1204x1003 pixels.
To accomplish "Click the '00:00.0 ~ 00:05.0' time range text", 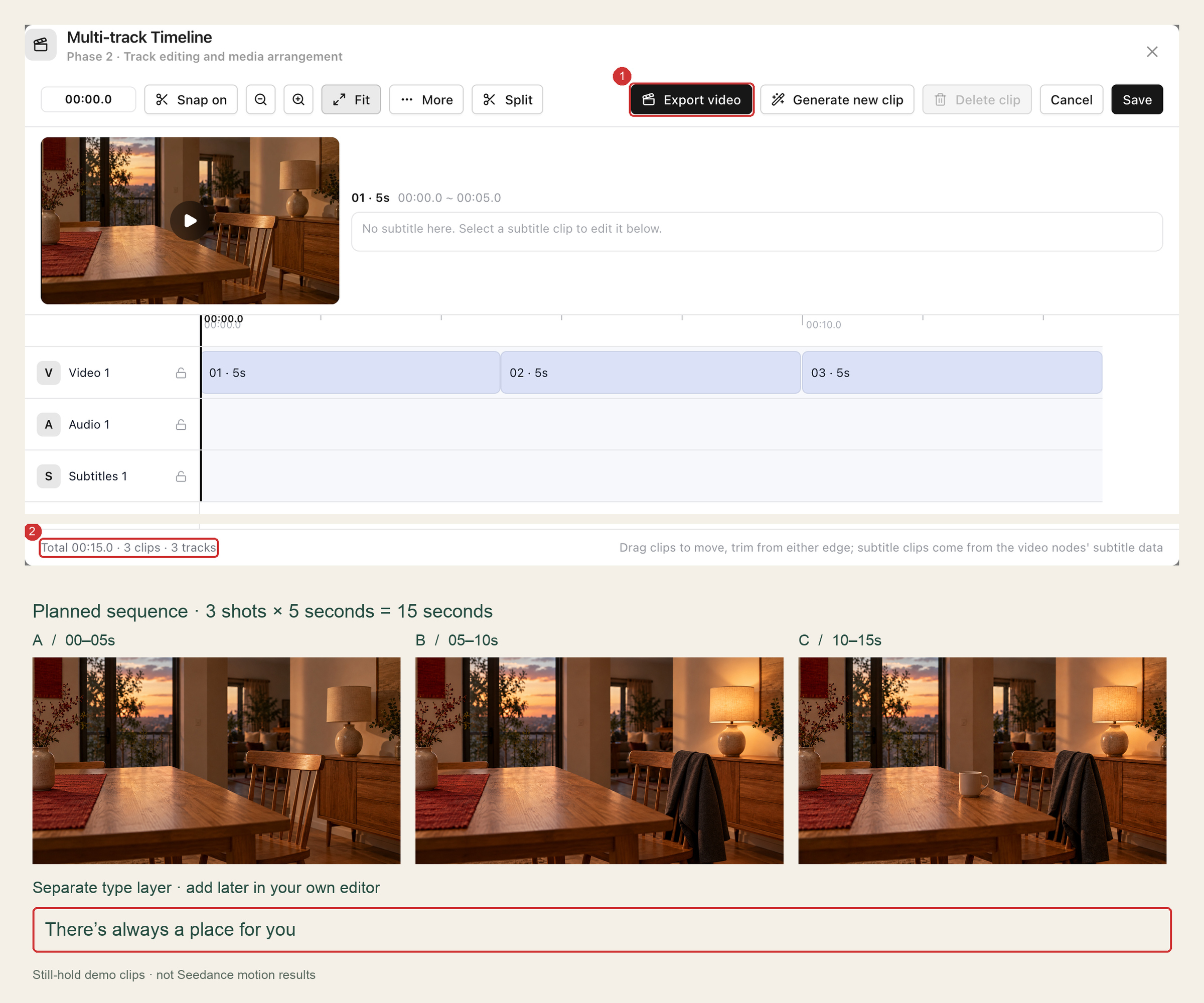I will click(x=449, y=198).
